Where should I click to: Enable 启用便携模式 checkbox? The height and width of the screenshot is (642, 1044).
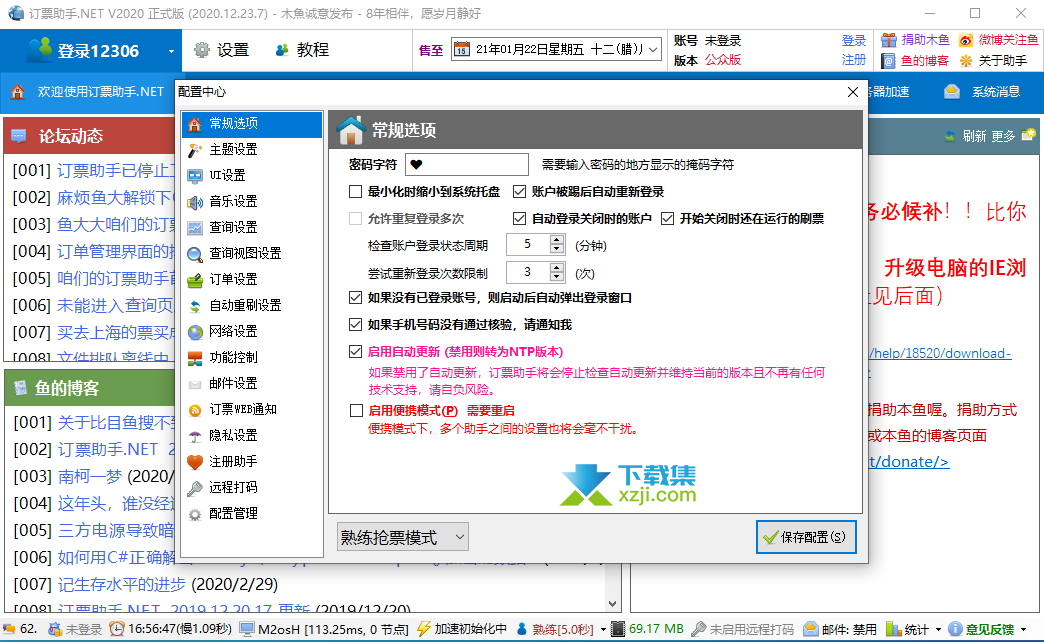[356, 410]
